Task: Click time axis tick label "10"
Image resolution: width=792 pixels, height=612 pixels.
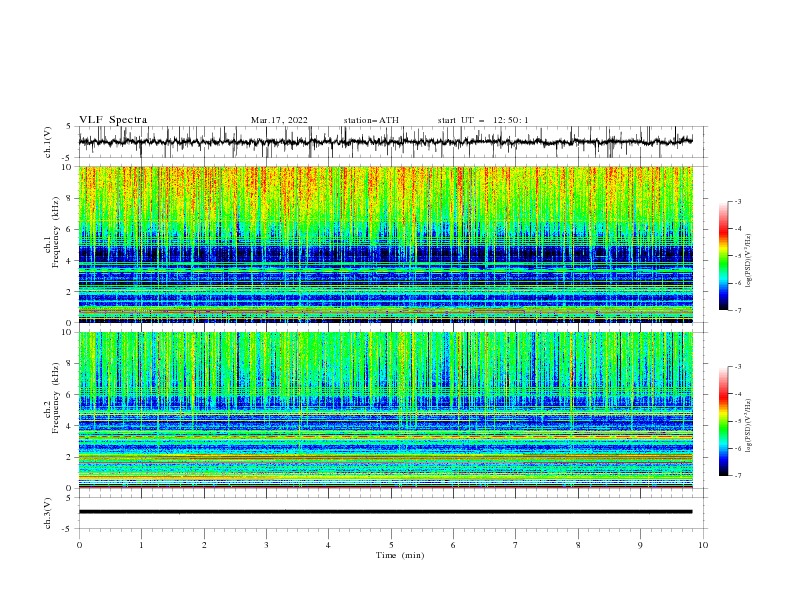Action: click(x=703, y=545)
